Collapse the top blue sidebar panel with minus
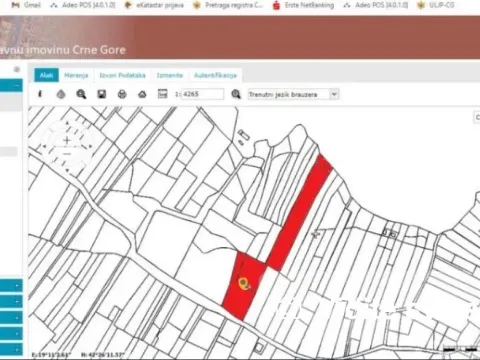Screen dimensions: 480x360 pyautogui.click(x=17, y=86)
